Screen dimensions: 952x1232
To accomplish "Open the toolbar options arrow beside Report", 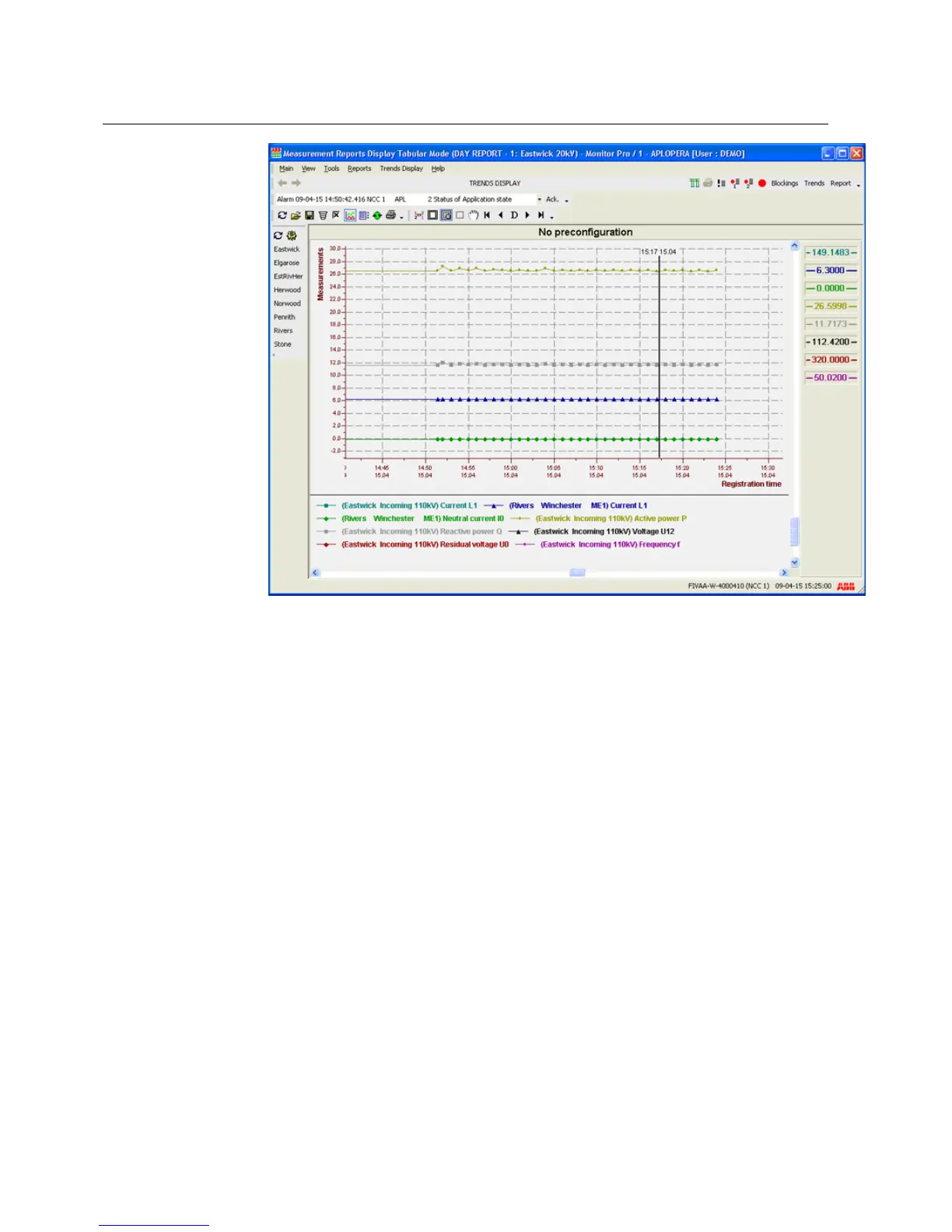I will point(859,186).
